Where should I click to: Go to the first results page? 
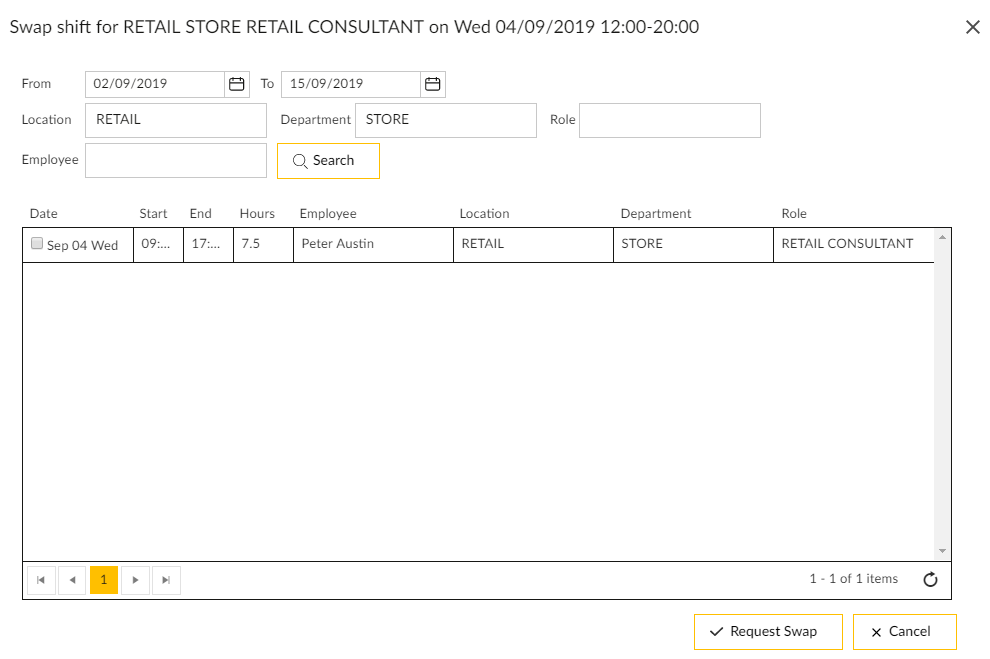41,580
